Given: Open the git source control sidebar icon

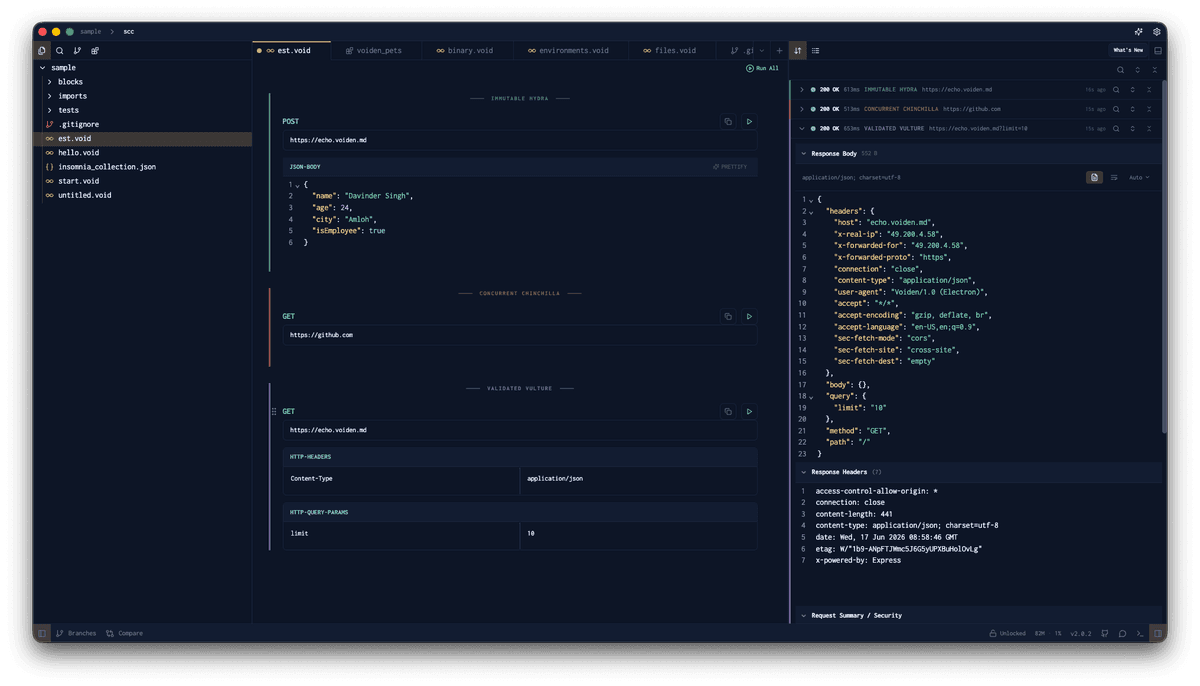Looking at the screenshot, I should (x=77, y=50).
